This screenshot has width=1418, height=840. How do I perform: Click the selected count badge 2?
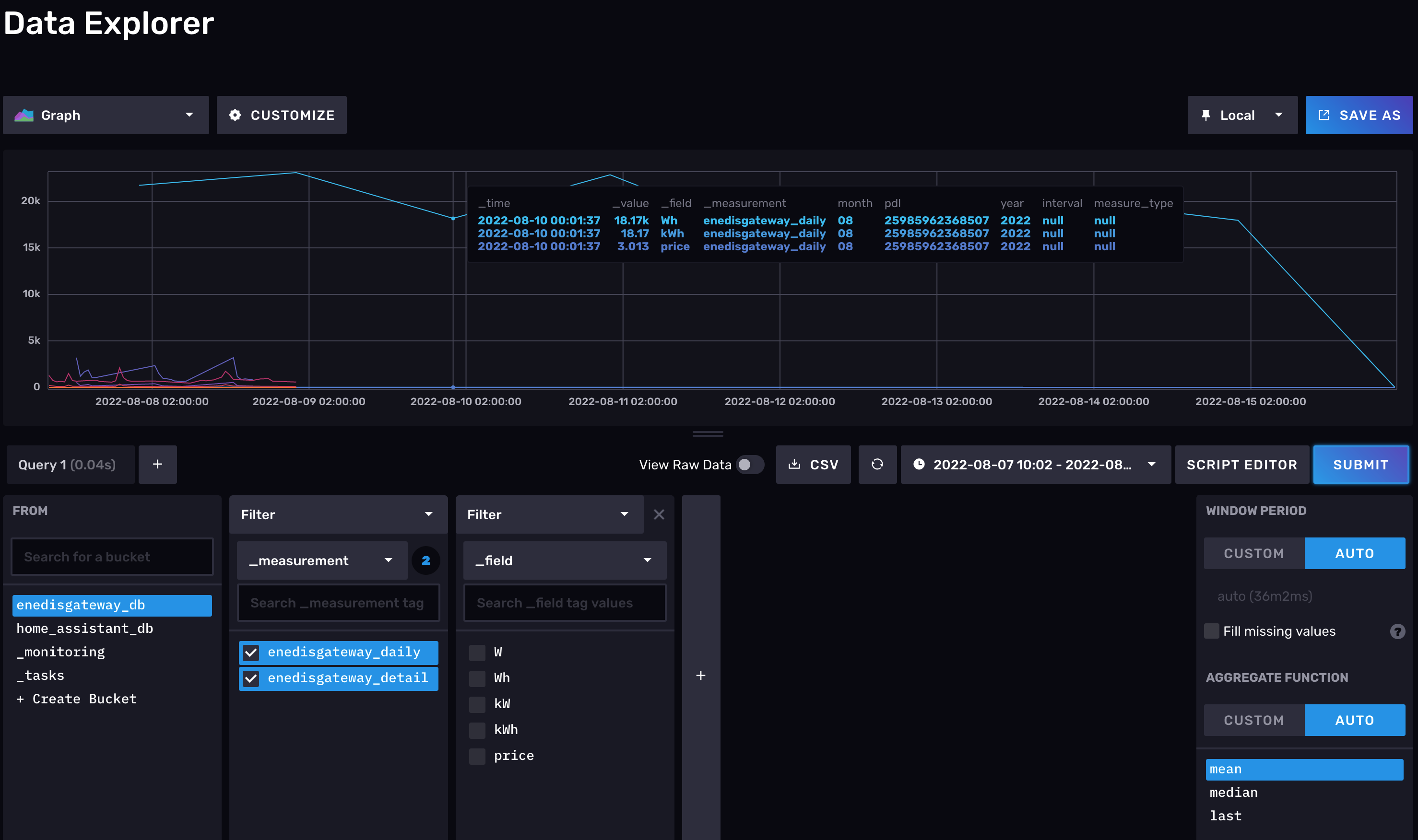click(426, 560)
